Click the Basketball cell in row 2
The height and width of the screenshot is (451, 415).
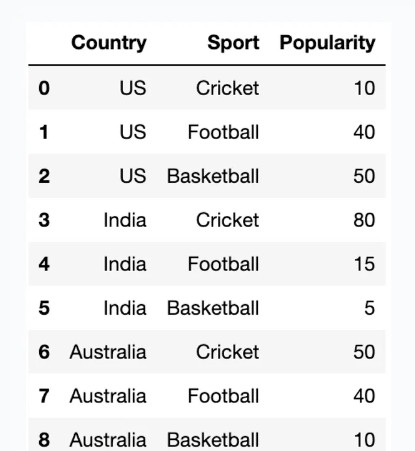coord(213,176)
